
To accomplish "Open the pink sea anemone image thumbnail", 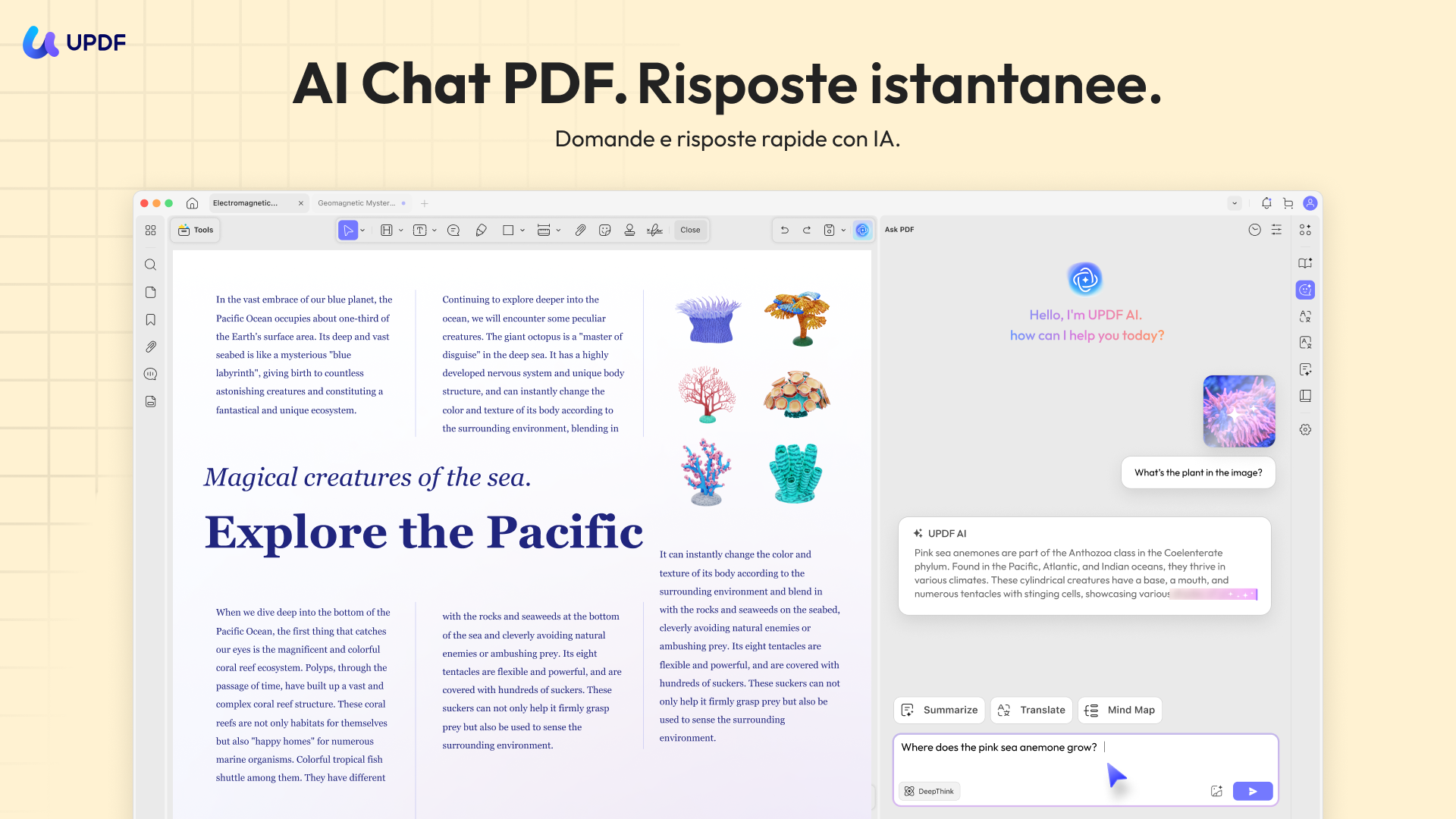I will [1239, 411].
